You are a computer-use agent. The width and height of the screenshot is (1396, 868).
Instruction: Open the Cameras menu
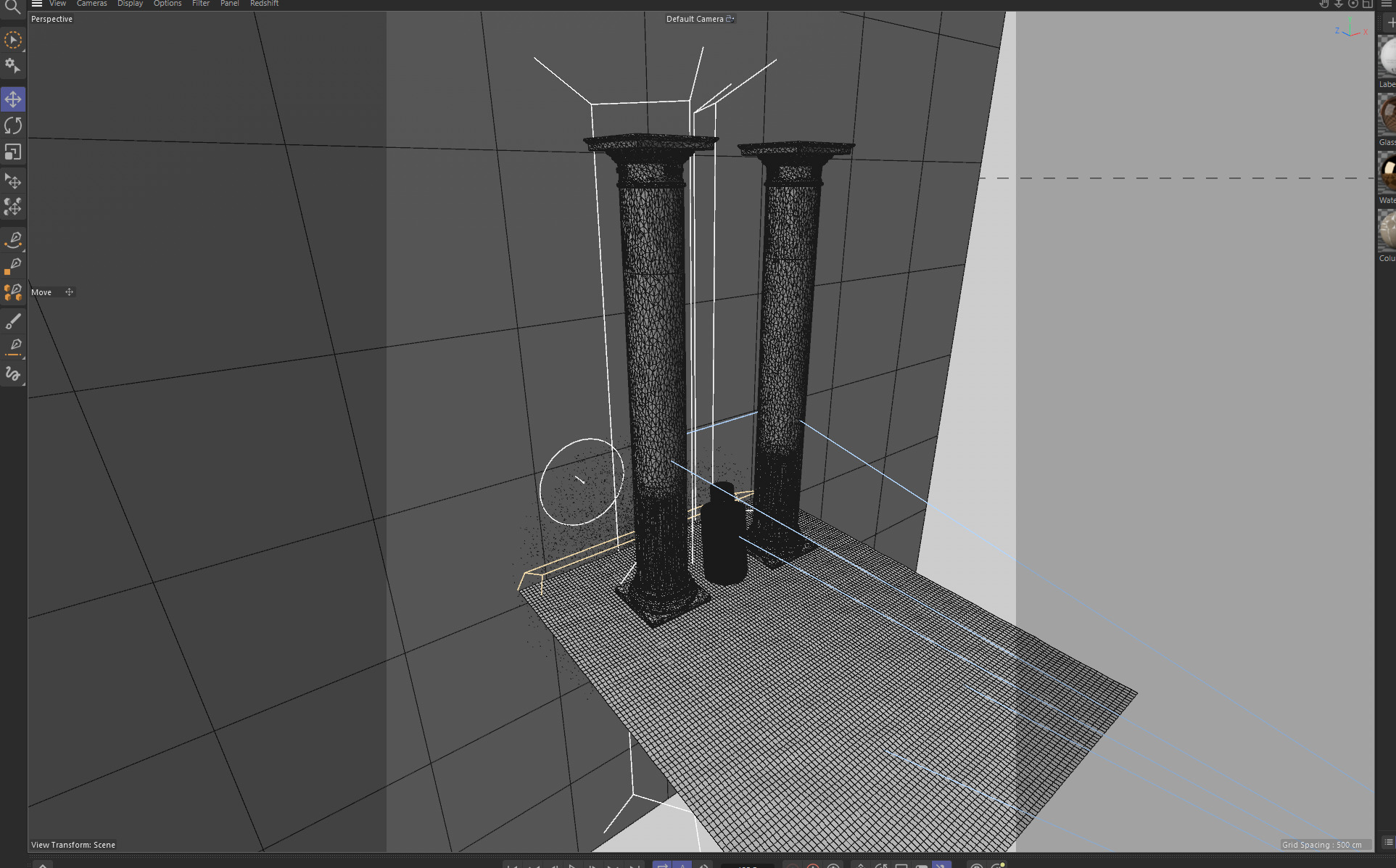[x=91, y=4]
